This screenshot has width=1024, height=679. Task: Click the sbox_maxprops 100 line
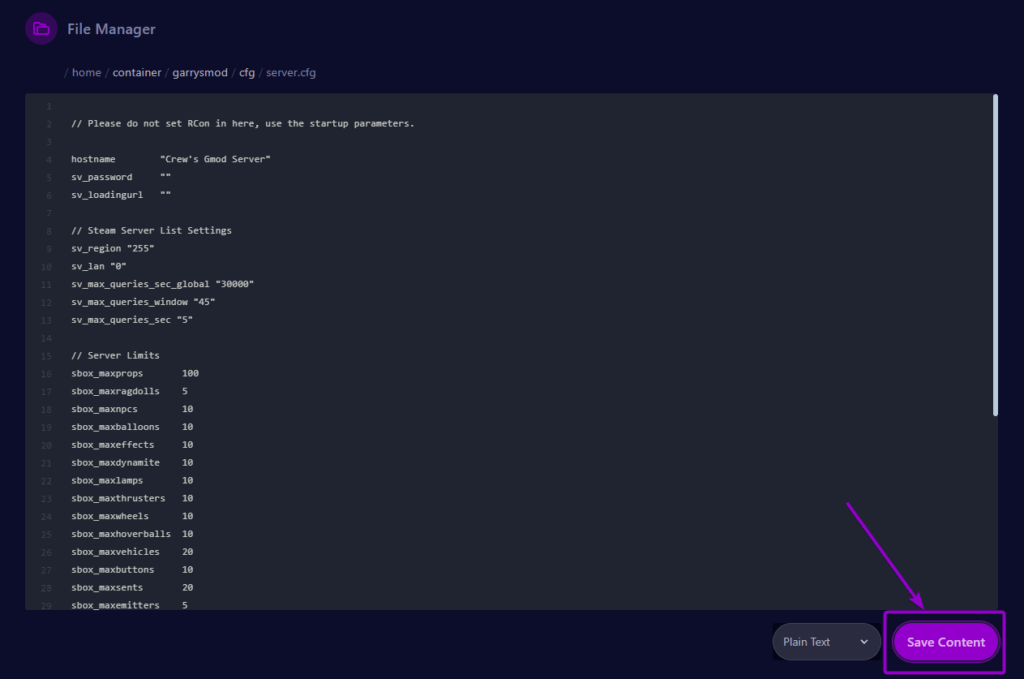pos(135,373)
